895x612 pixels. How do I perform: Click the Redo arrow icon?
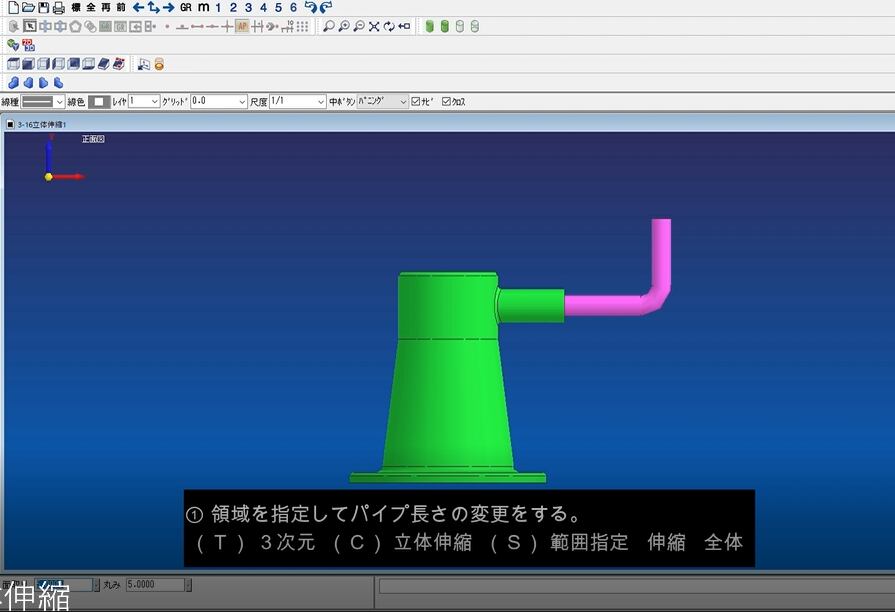pyautogui.click(x=326, y=7)
